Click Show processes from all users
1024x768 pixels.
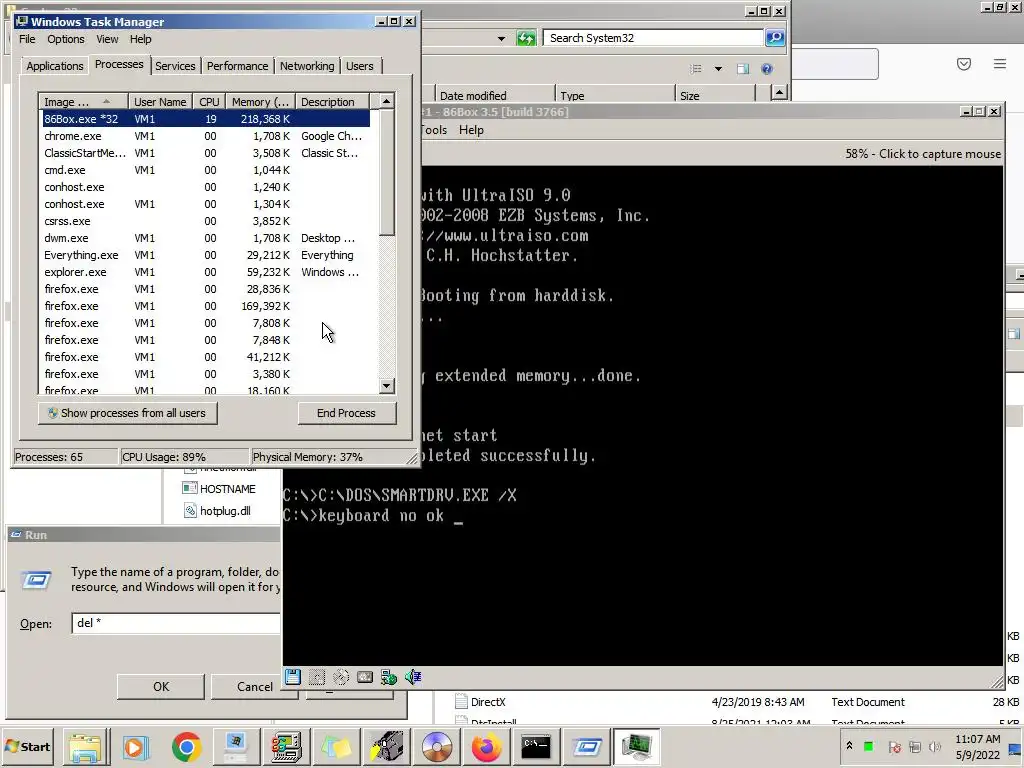coord(127,413)
